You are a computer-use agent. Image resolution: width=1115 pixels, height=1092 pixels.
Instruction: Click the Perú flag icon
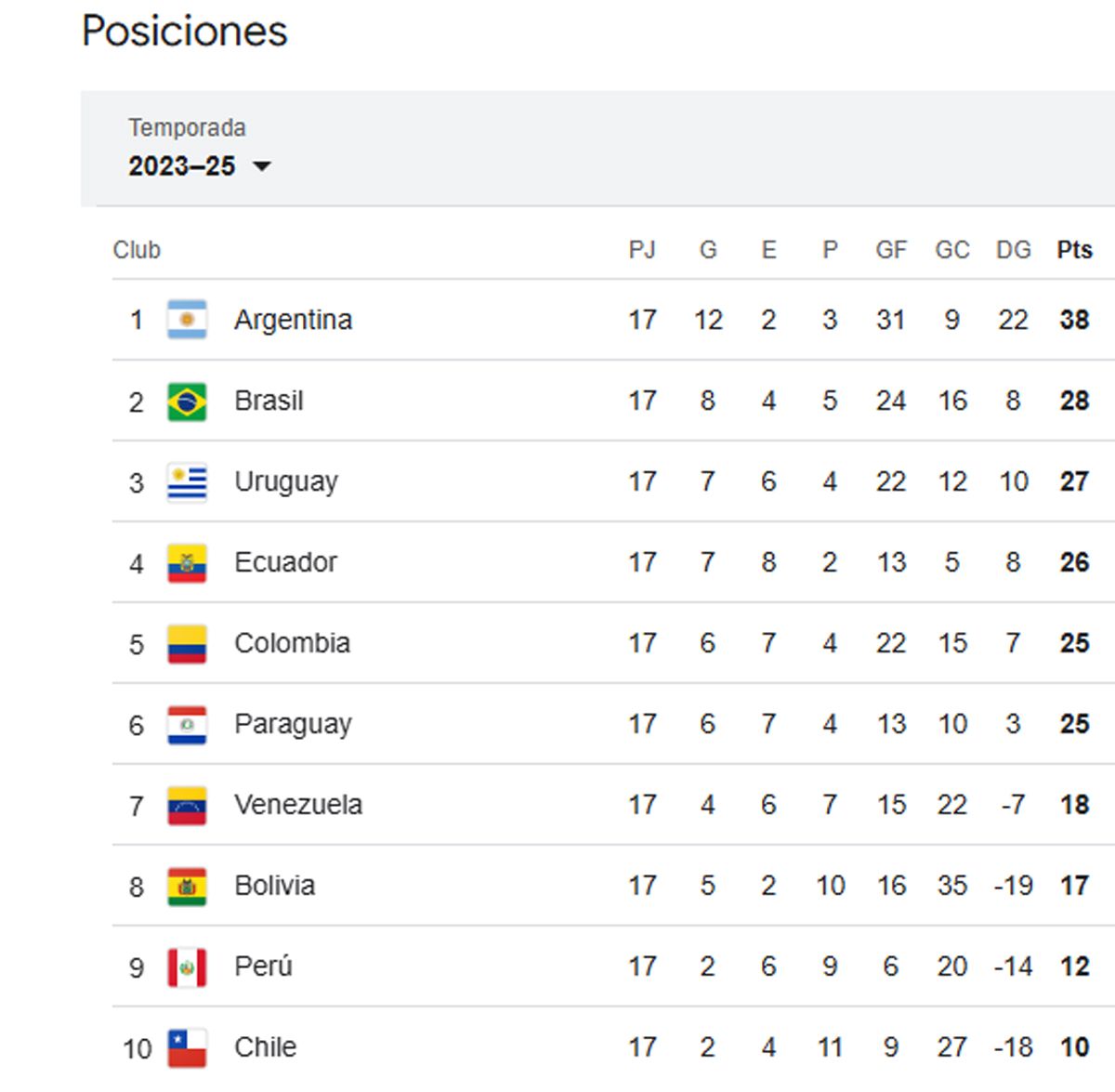pos(187,967)
